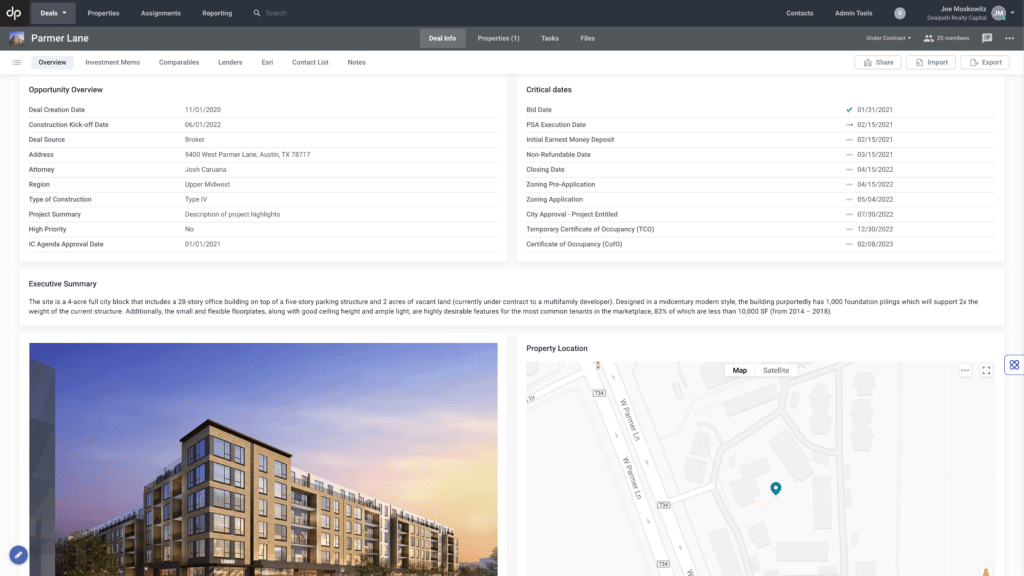Click the Import button
1024x576 pixels.
tap(931, 63)
